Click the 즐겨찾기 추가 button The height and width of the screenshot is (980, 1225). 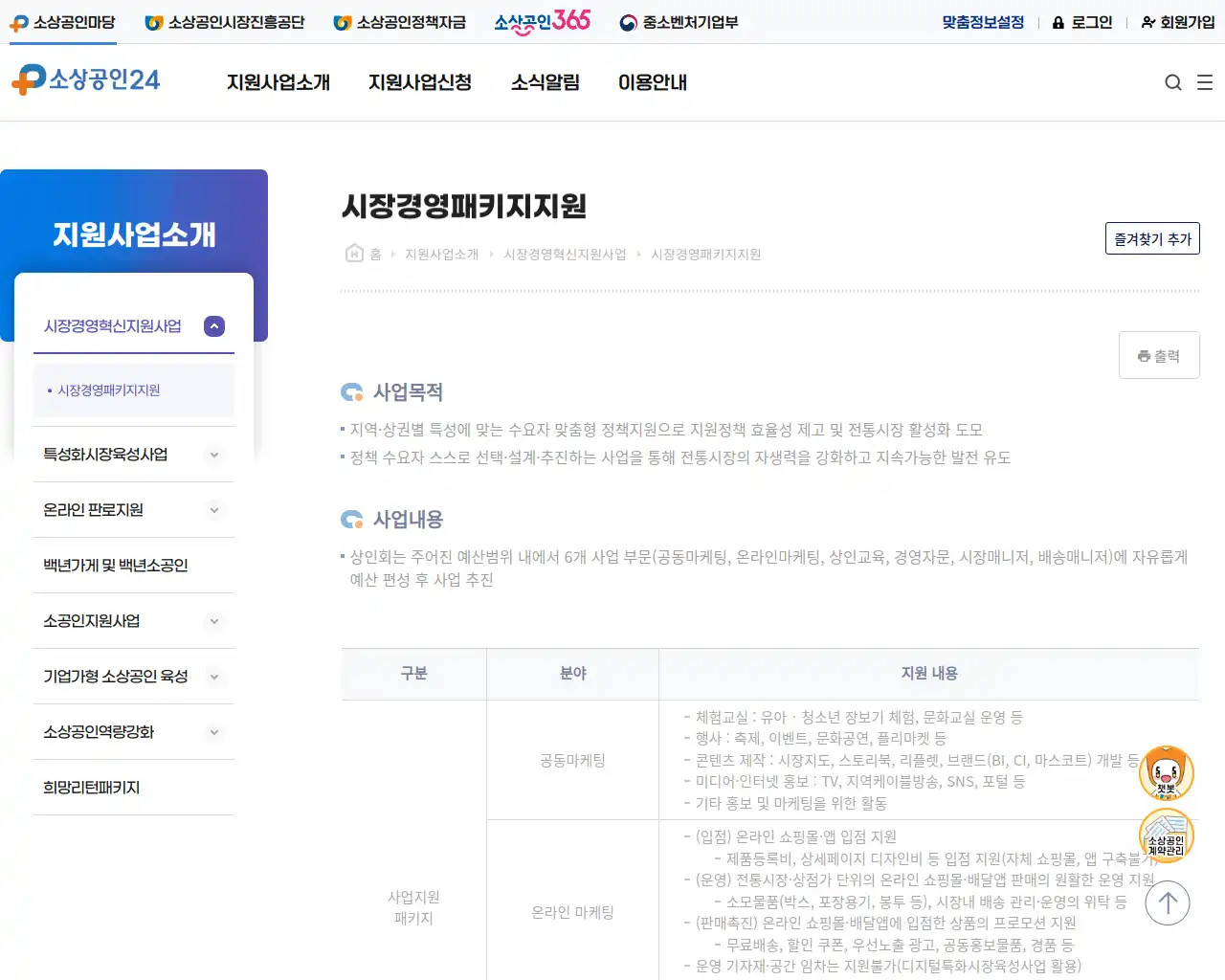1152,238
